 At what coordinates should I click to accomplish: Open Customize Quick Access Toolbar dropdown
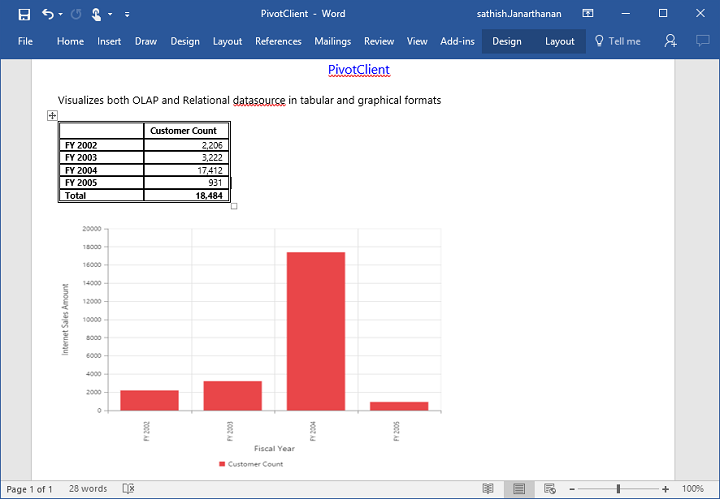click(x=127, y=15)
